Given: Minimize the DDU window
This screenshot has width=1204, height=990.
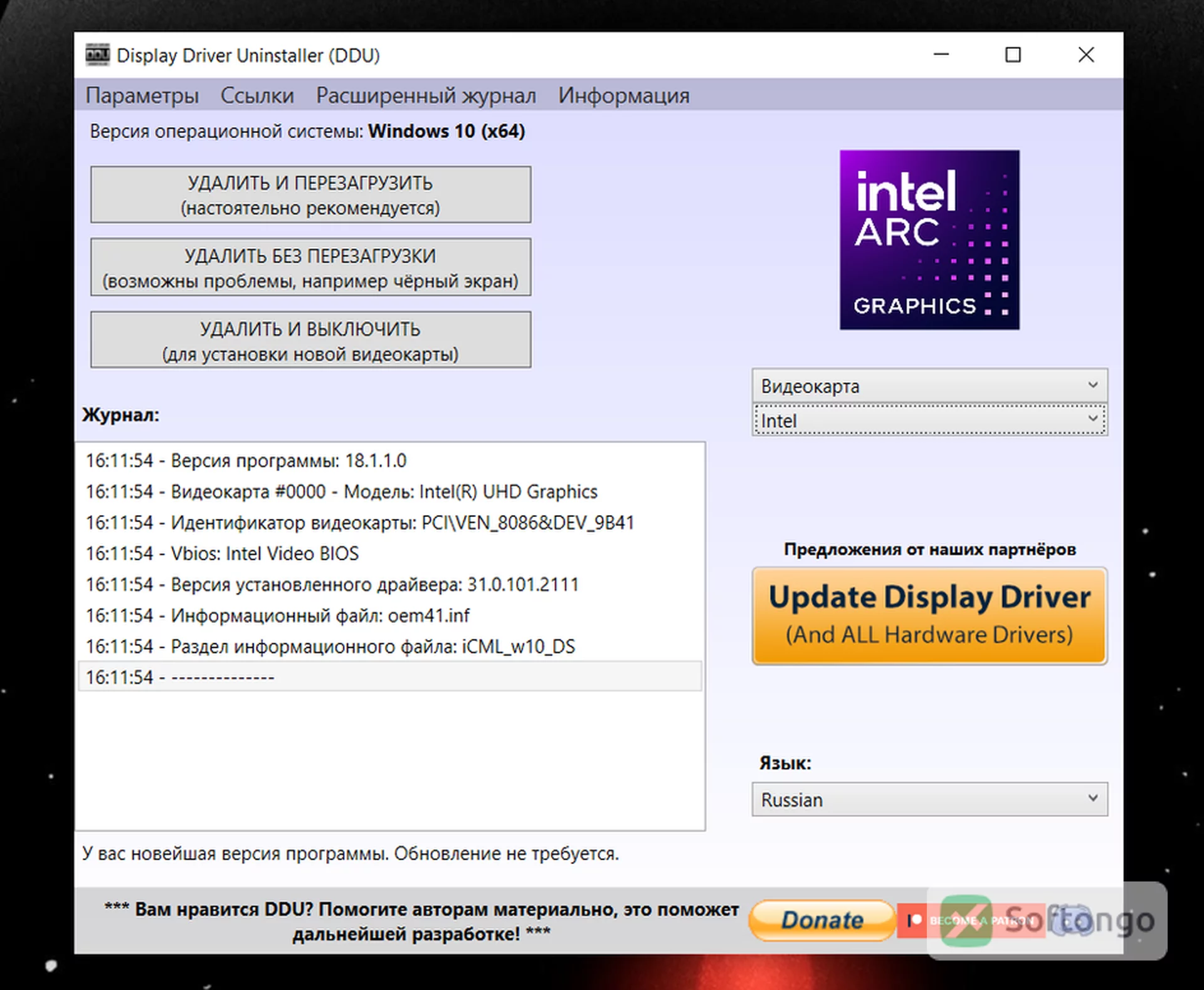Looking at the screenshot, I should coord(941,55).
